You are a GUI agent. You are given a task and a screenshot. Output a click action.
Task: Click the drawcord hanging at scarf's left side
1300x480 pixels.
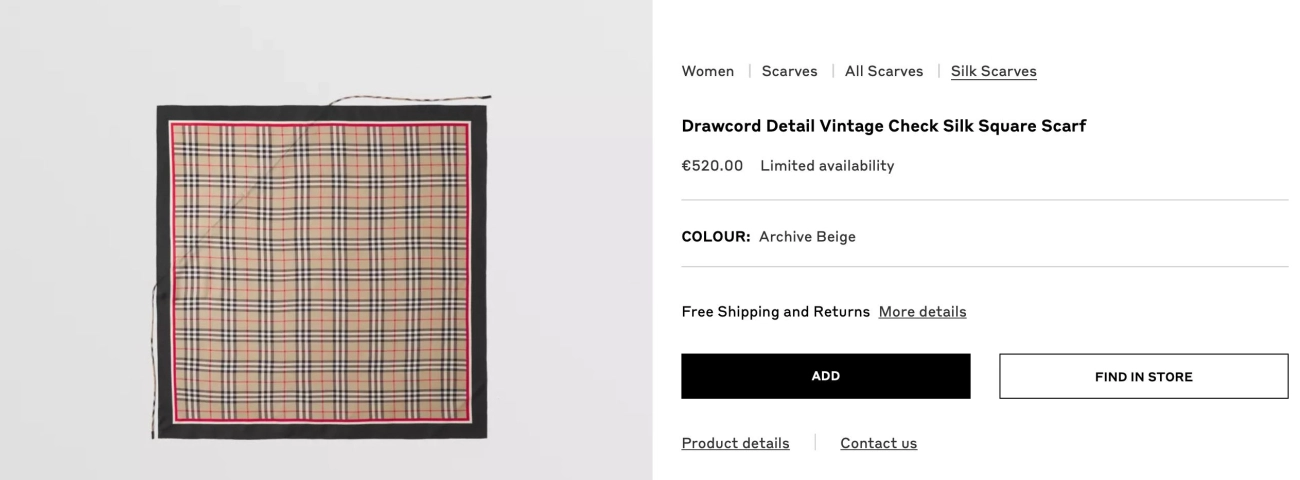[153, 360]
